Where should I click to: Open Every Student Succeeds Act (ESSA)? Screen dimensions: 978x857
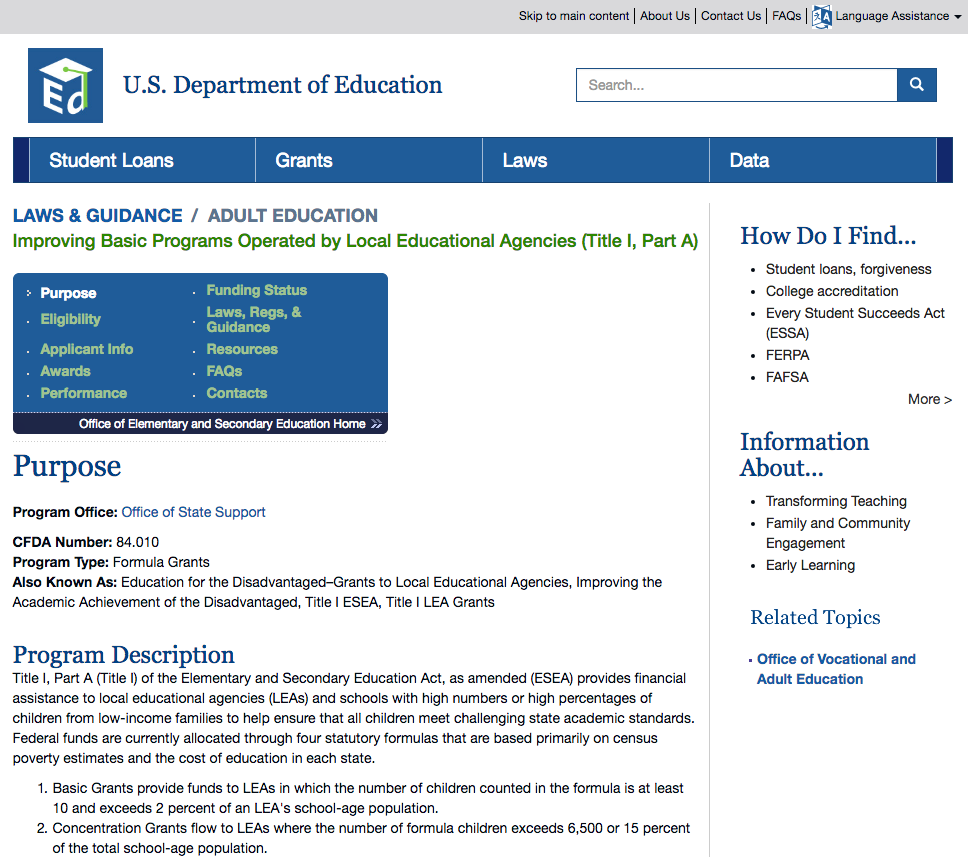pos(855,323)
